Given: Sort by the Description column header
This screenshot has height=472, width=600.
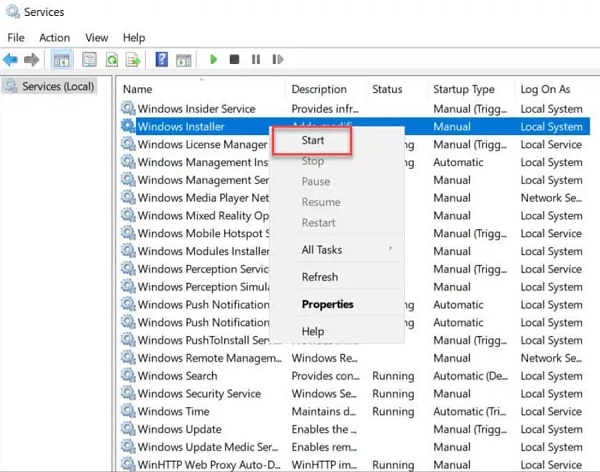Looking at the screenshot, I should pos(326,89).
